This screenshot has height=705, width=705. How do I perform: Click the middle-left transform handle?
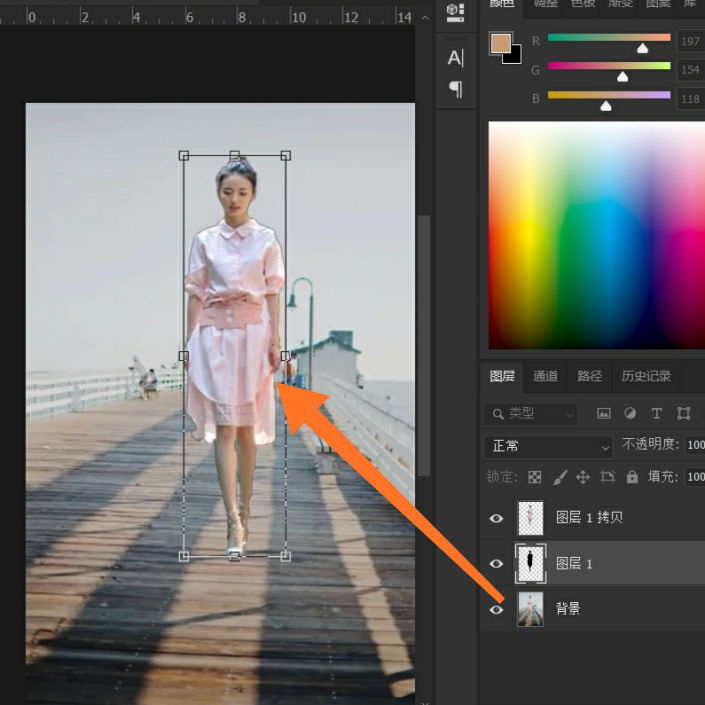[183, 356]
